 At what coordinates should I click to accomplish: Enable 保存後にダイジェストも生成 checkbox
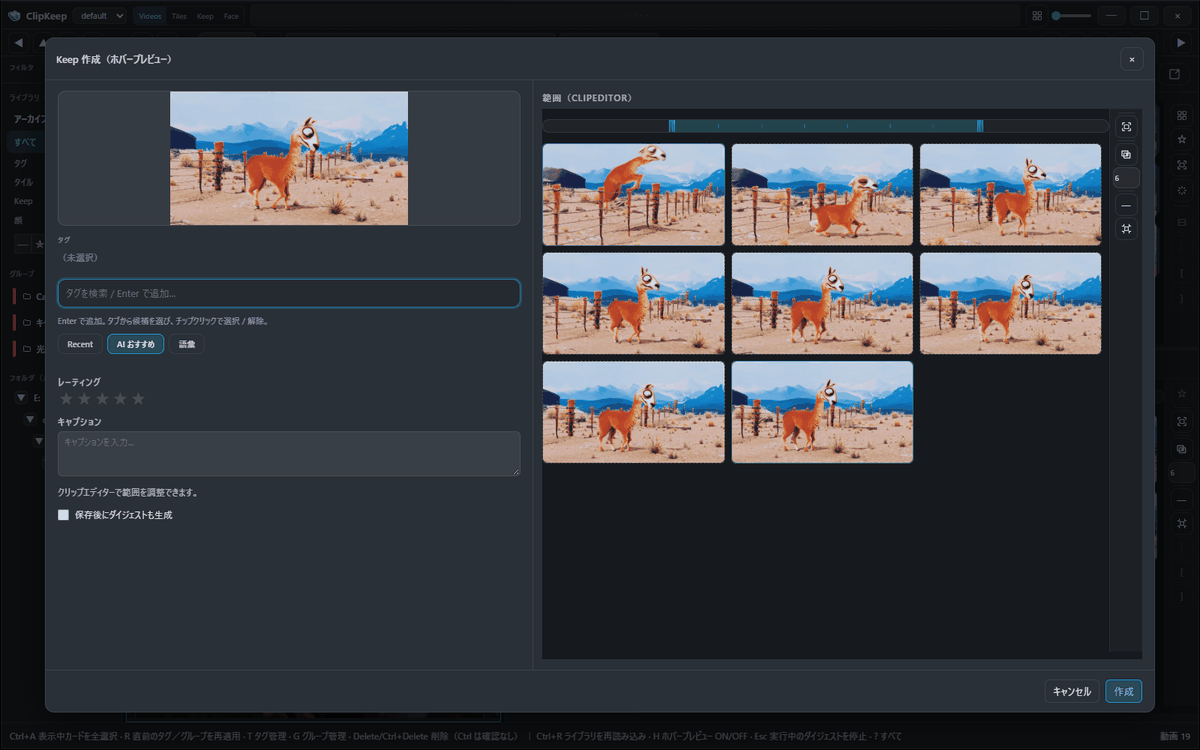coord(64,515)
